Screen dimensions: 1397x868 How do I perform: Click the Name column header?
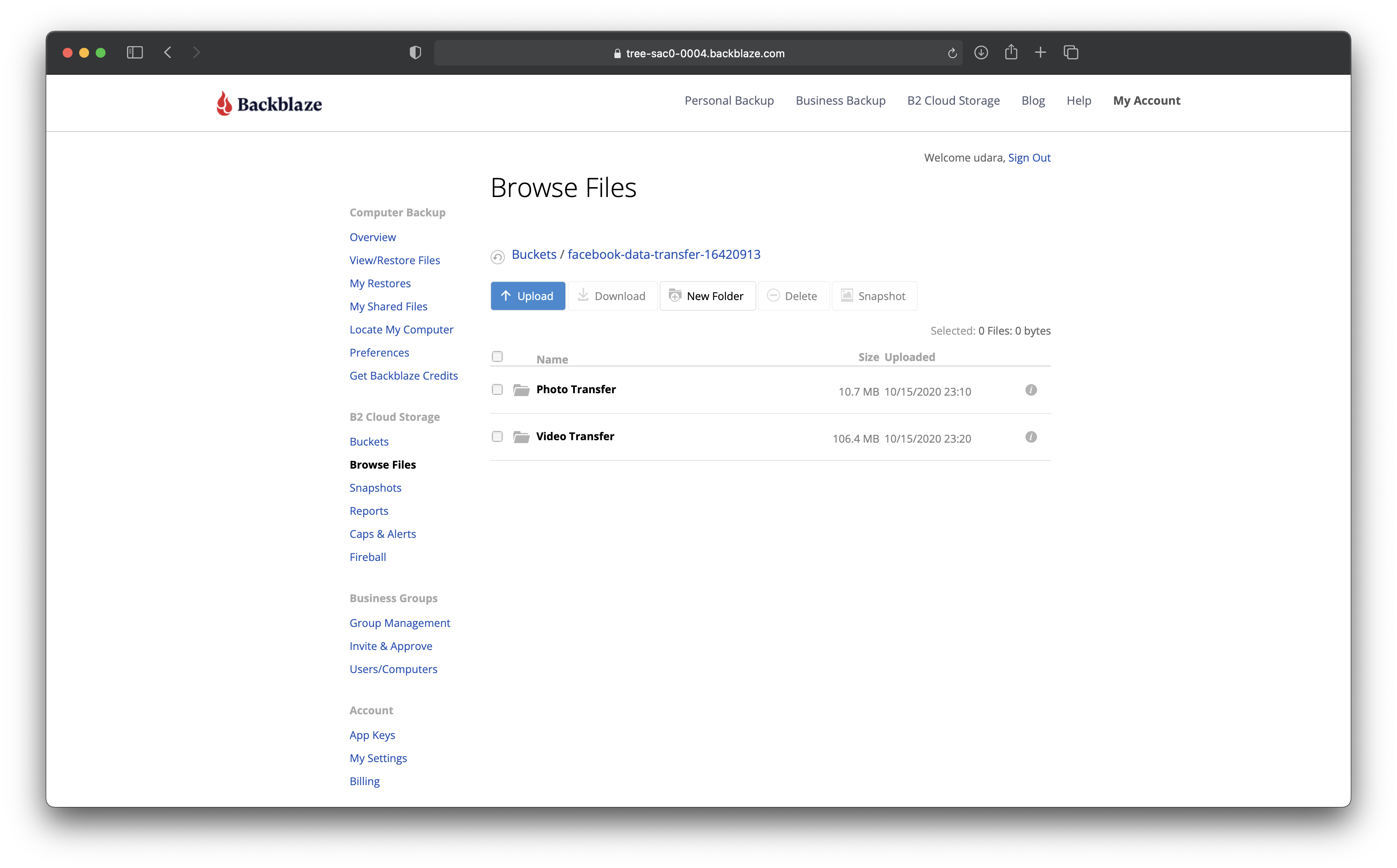point(552,359)
